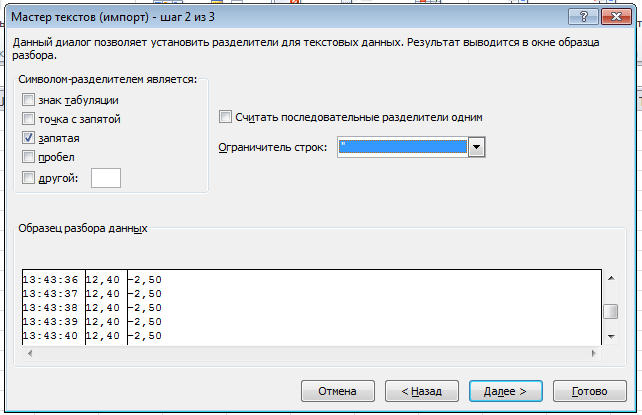This screenshot has height=415, width=642.
Task: Click the preview scrollbar up arrow
Action: 609,276
